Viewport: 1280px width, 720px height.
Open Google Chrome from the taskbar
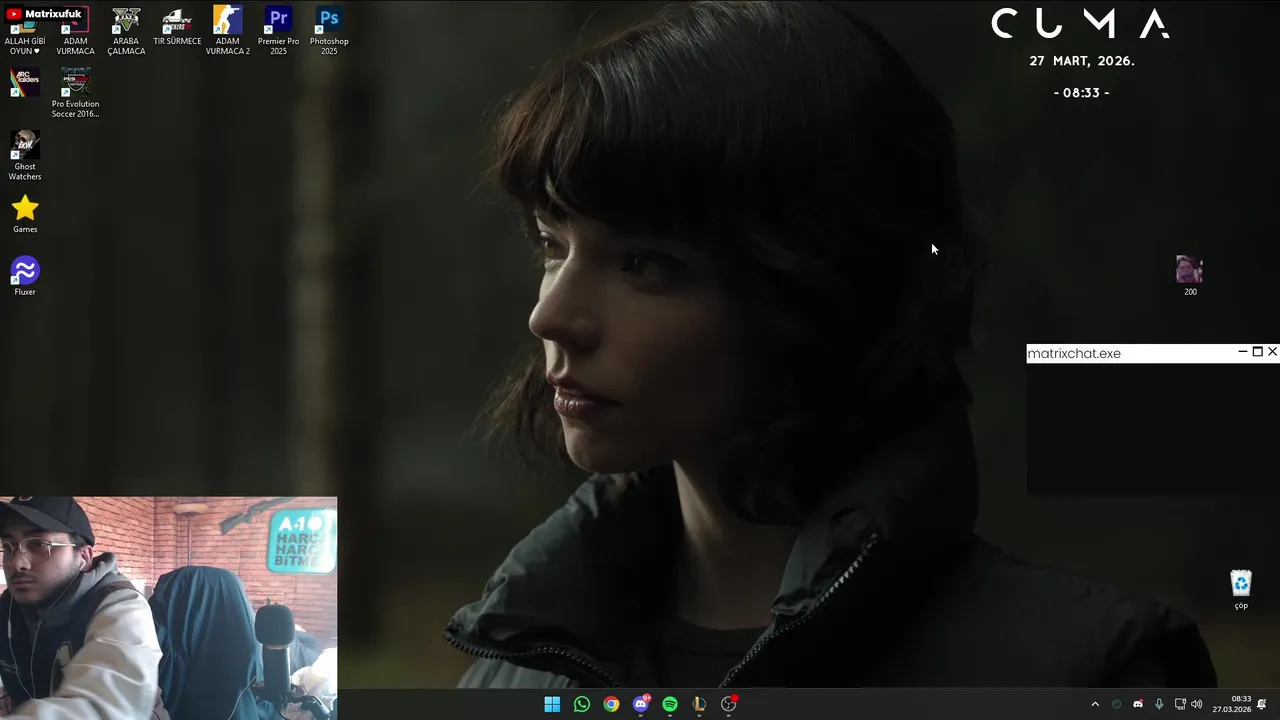611,704
